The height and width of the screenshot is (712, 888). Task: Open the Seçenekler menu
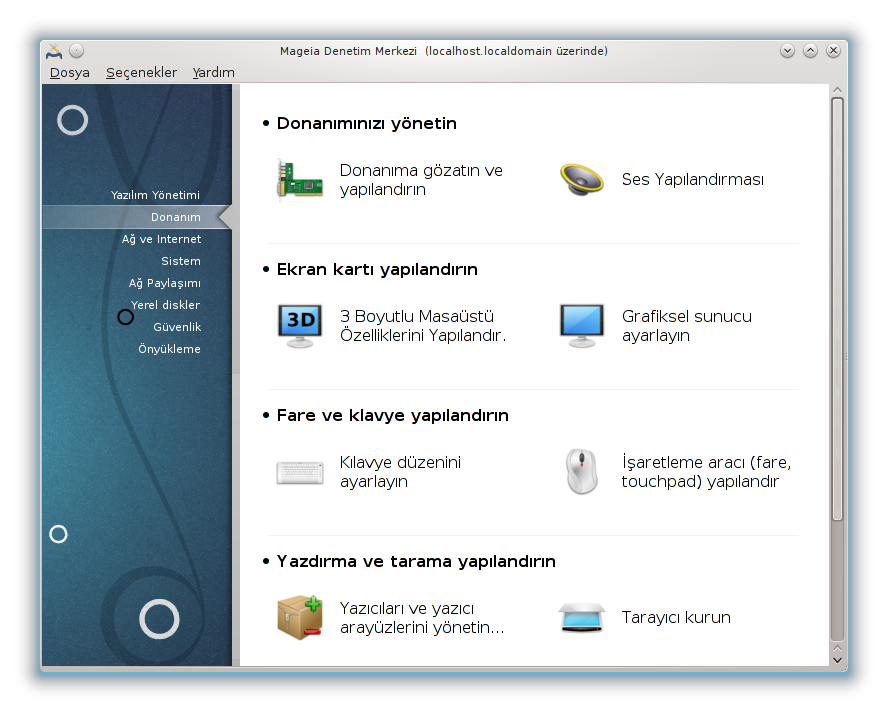pos(141,73)
